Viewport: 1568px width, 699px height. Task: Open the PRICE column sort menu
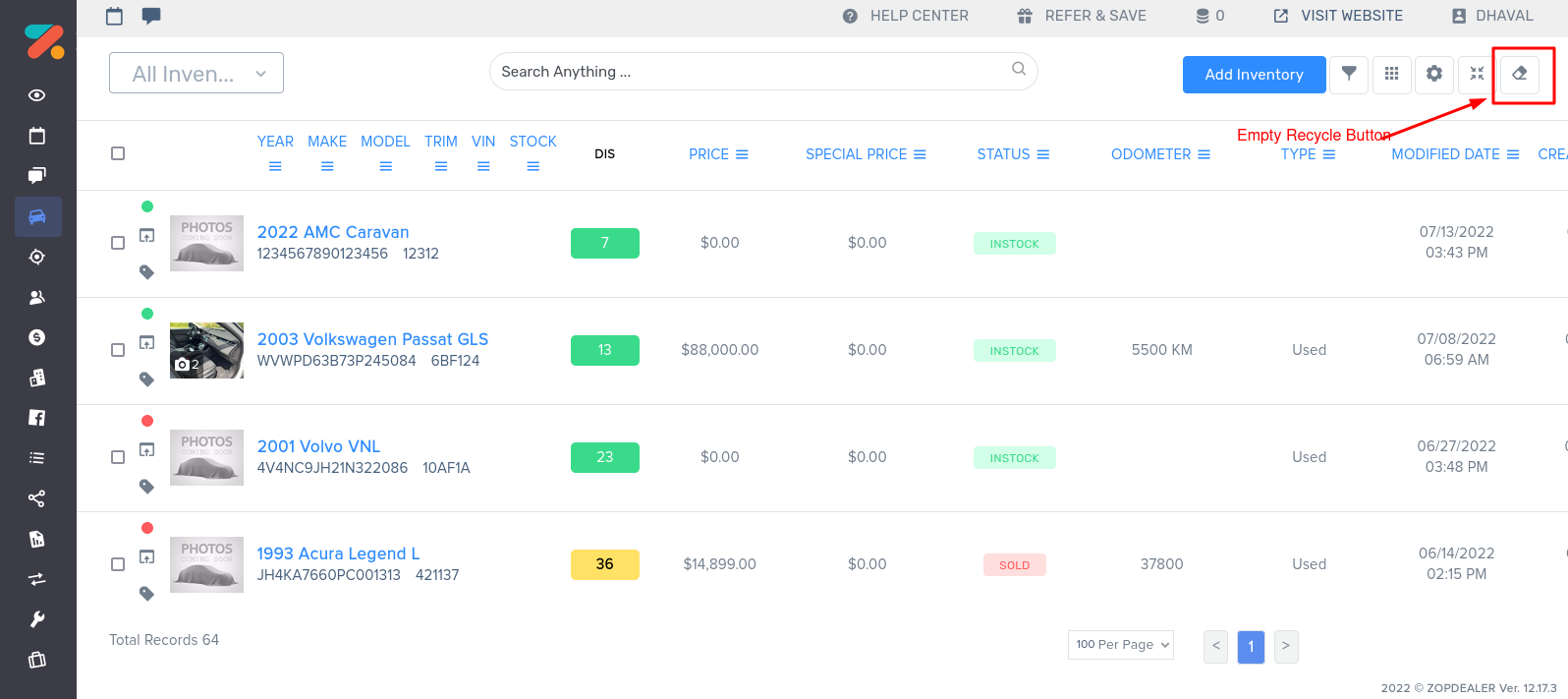coord(742,154)
